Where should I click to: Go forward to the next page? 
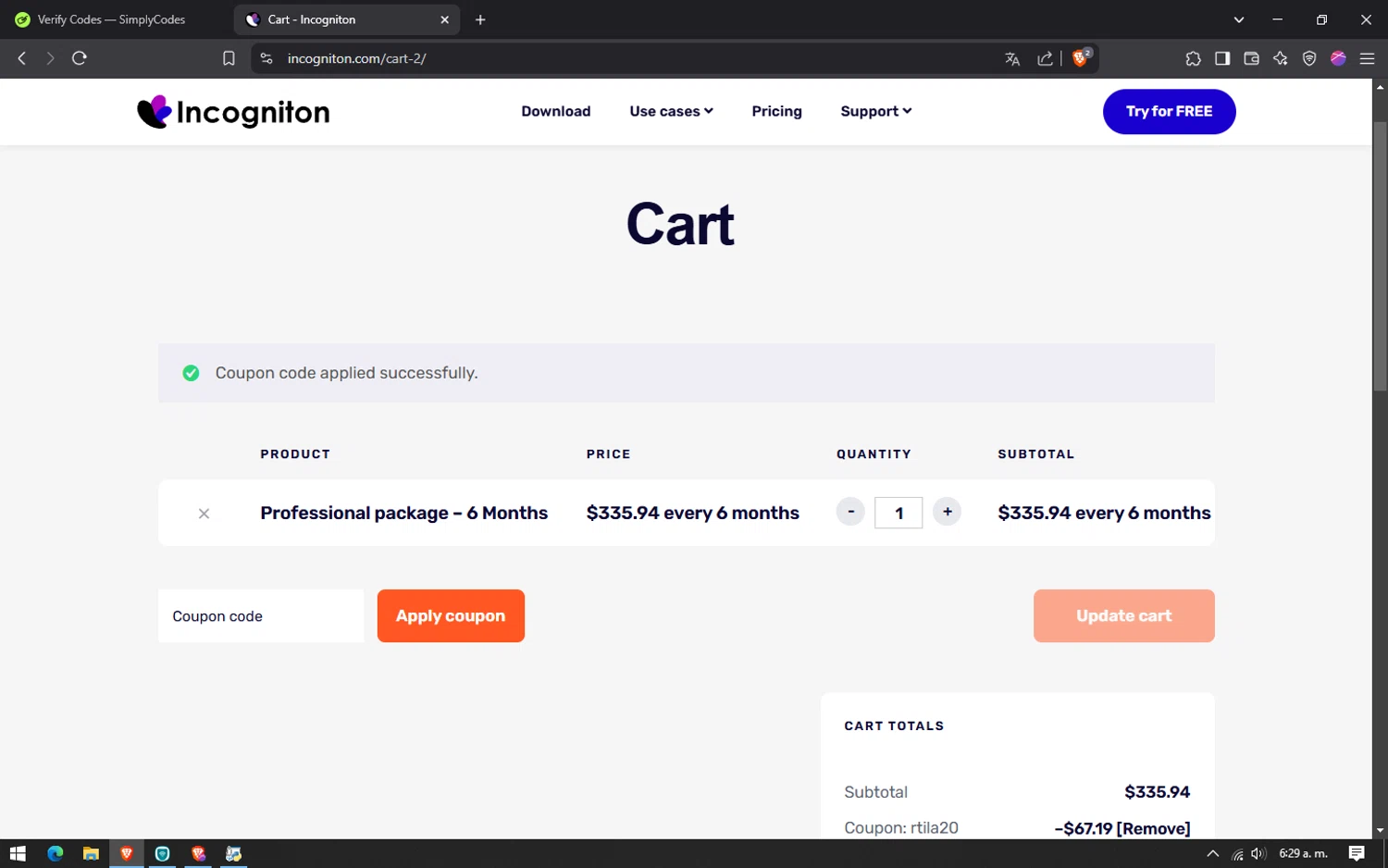tap(50, 58)
